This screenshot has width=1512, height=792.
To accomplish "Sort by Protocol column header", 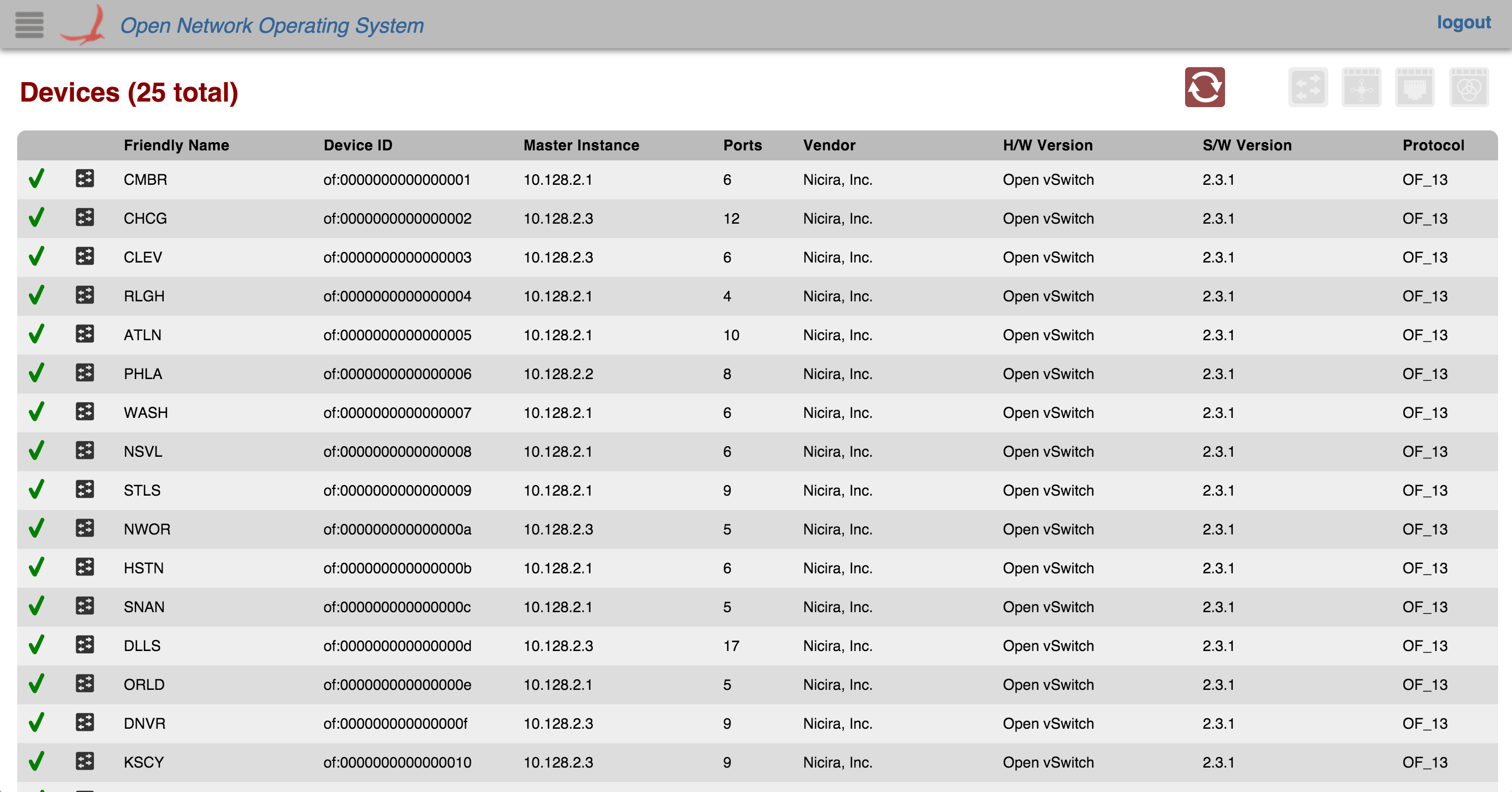I will 1433,145.
